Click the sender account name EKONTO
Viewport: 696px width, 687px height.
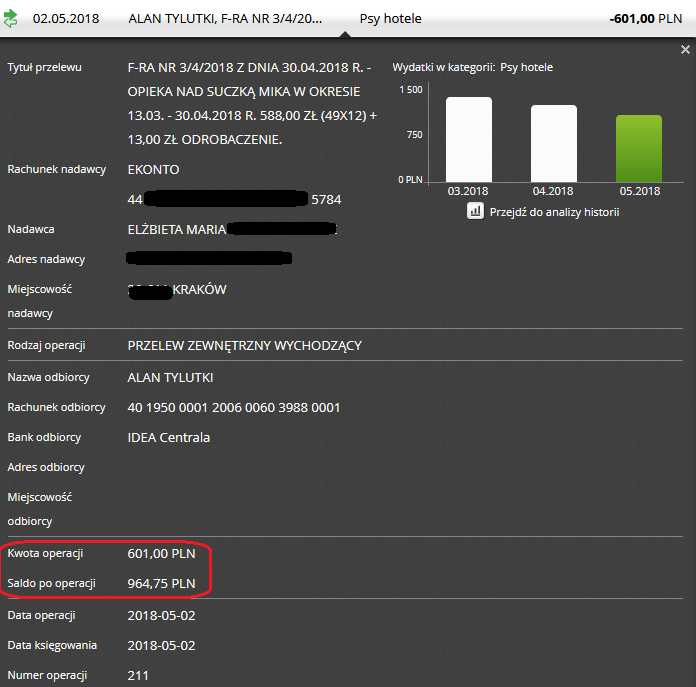tap(153, 169)
